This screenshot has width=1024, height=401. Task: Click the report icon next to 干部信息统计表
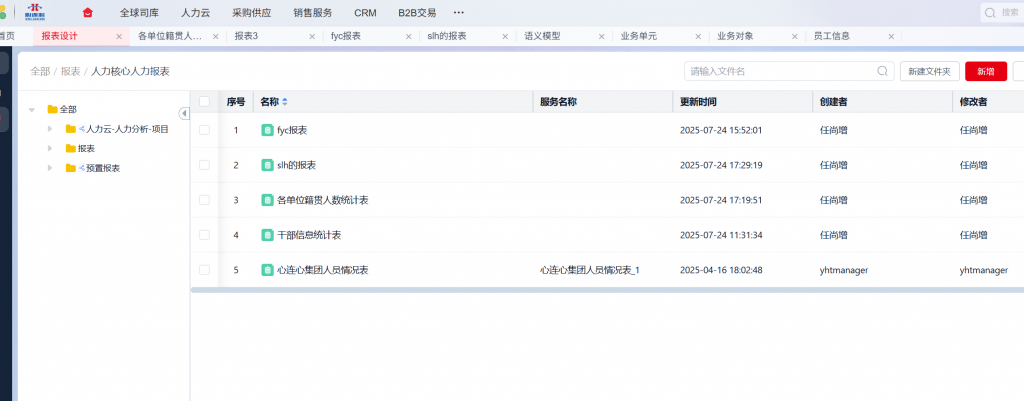[267, 235]
